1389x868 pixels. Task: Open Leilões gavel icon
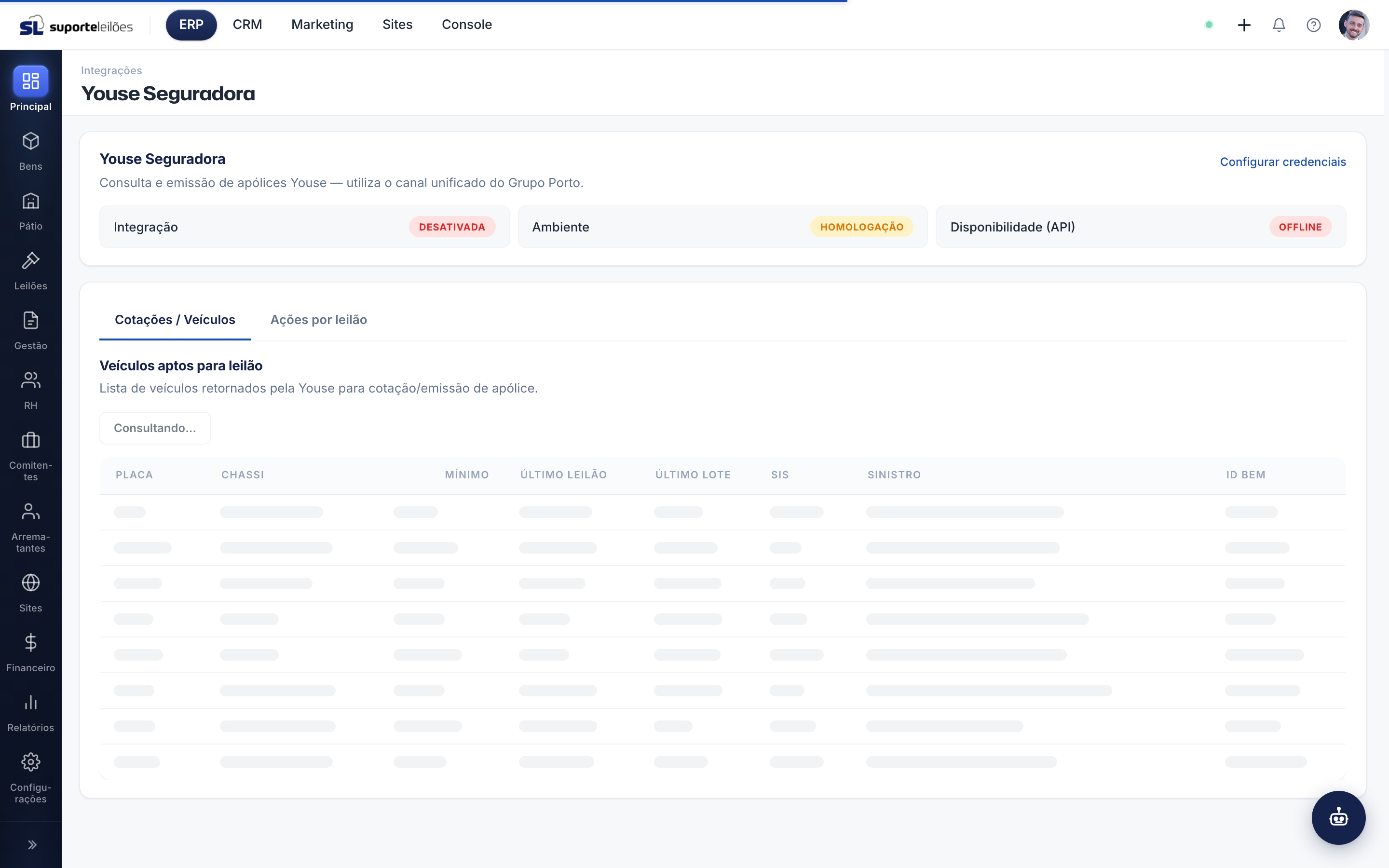click(30, 260)
